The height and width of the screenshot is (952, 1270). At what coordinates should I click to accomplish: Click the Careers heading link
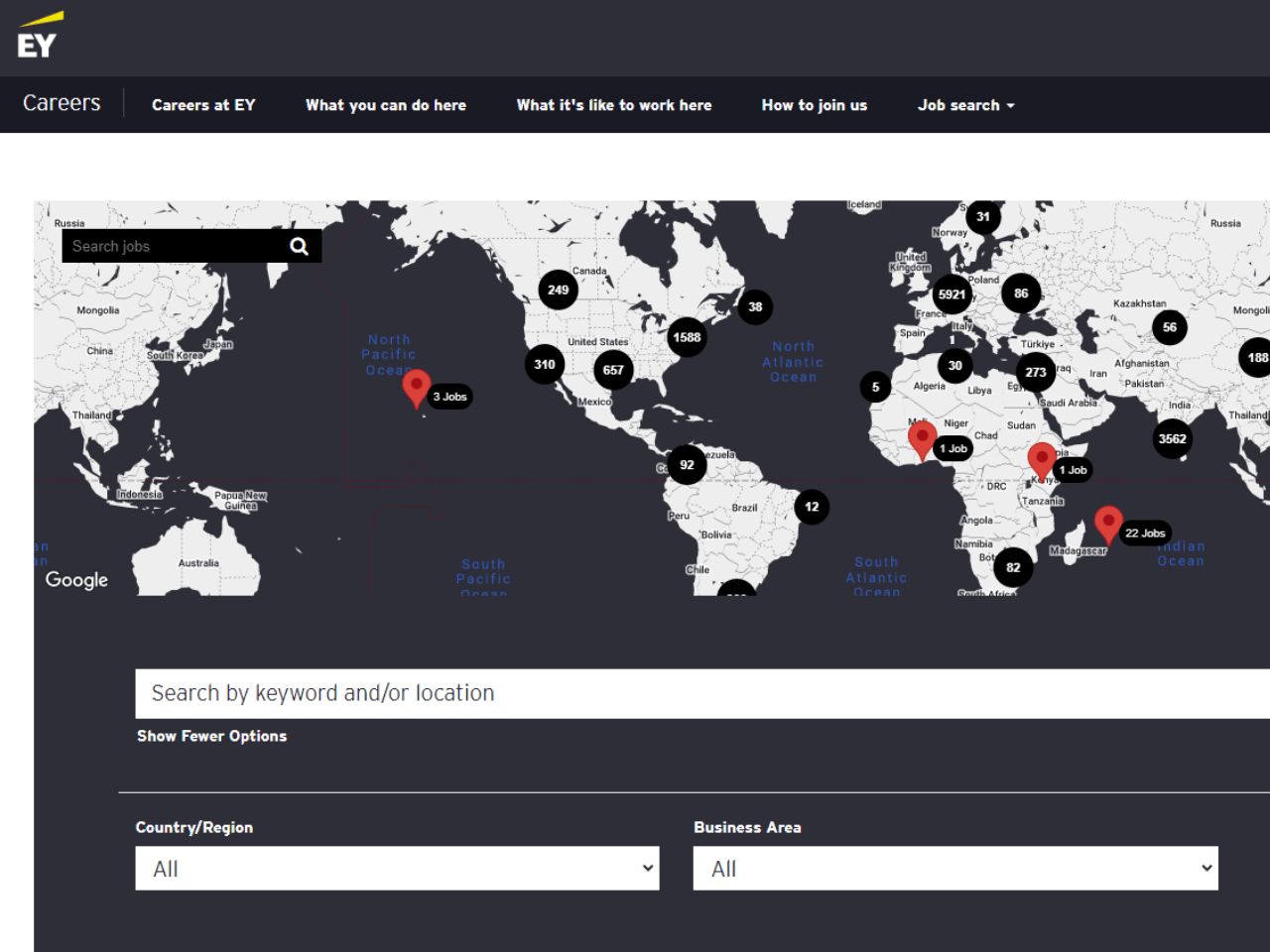pyautogui.click(x=62, y=103)
